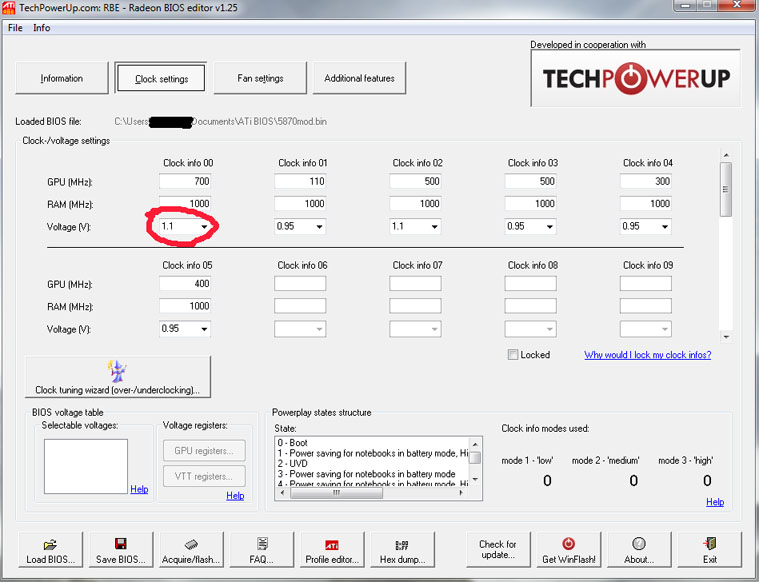Click the Selectable voltages list box
This screenshot has width=759, height=582.
86,466
